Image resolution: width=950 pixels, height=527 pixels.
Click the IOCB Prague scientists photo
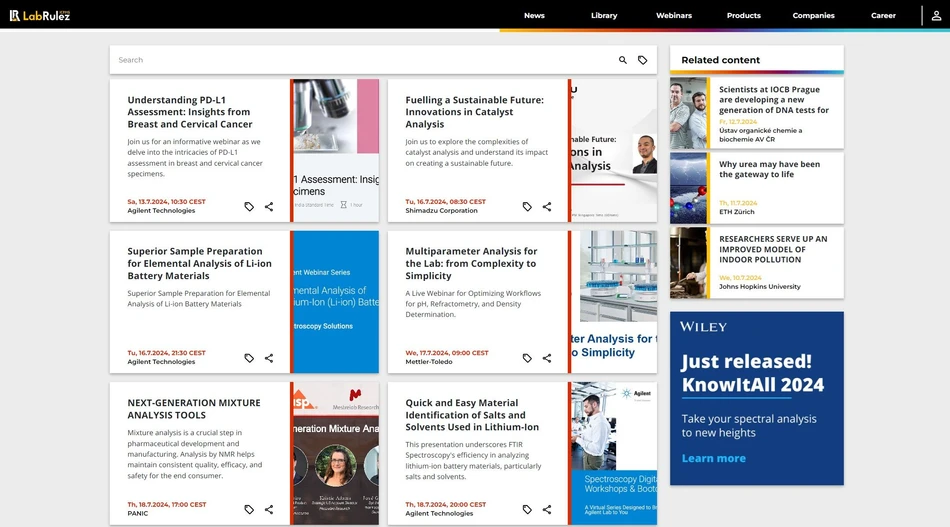tap(688, 113)
